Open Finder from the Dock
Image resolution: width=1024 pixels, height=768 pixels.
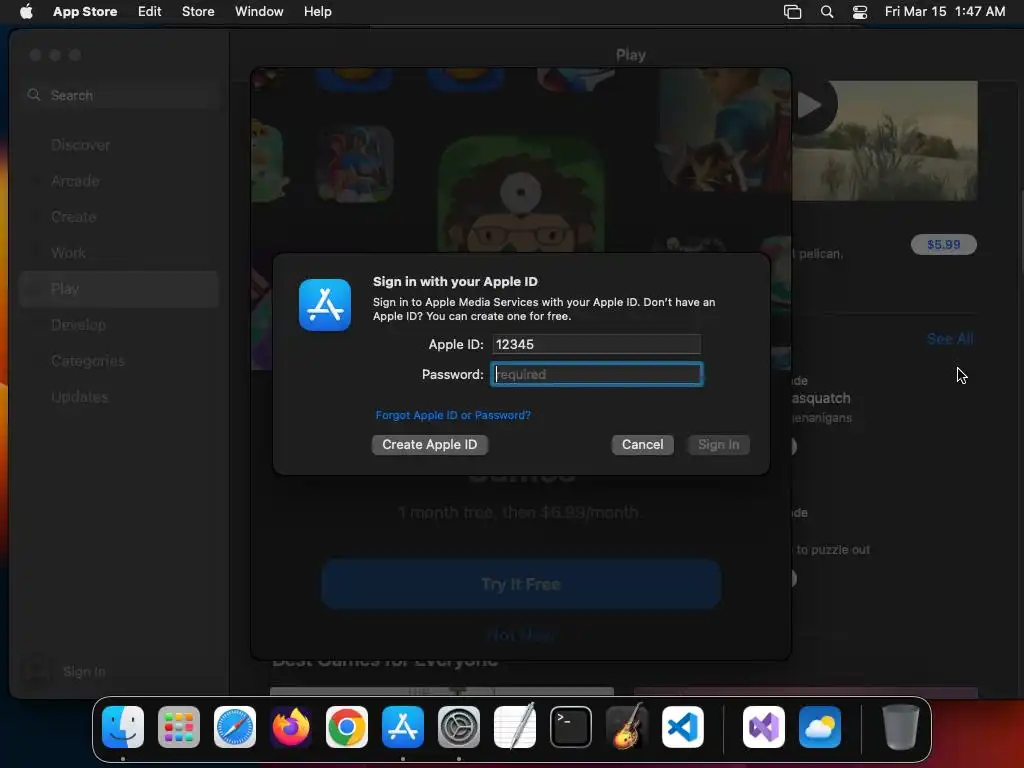point(123,727)
